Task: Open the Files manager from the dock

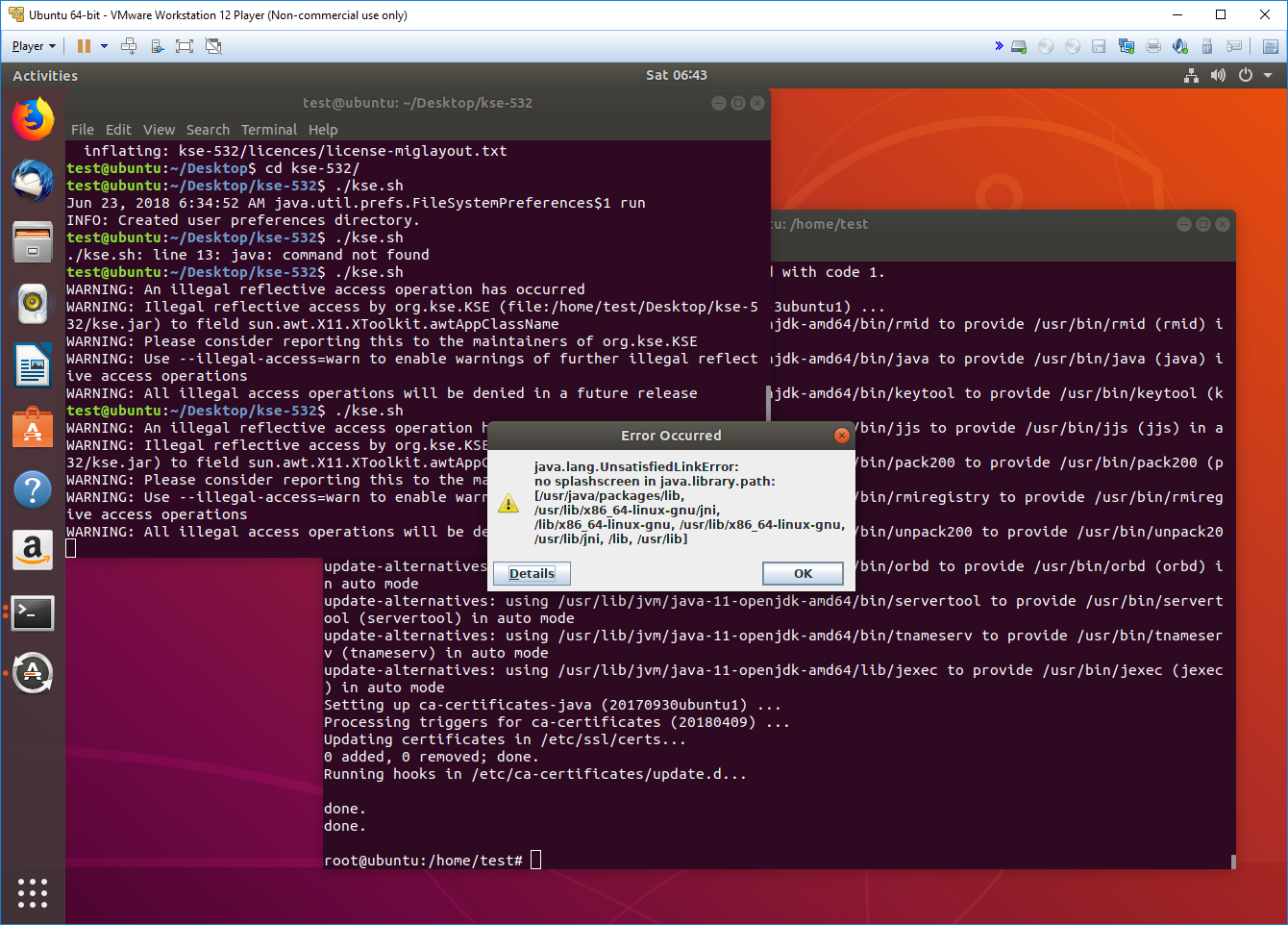Action: (x=33, y=242)
